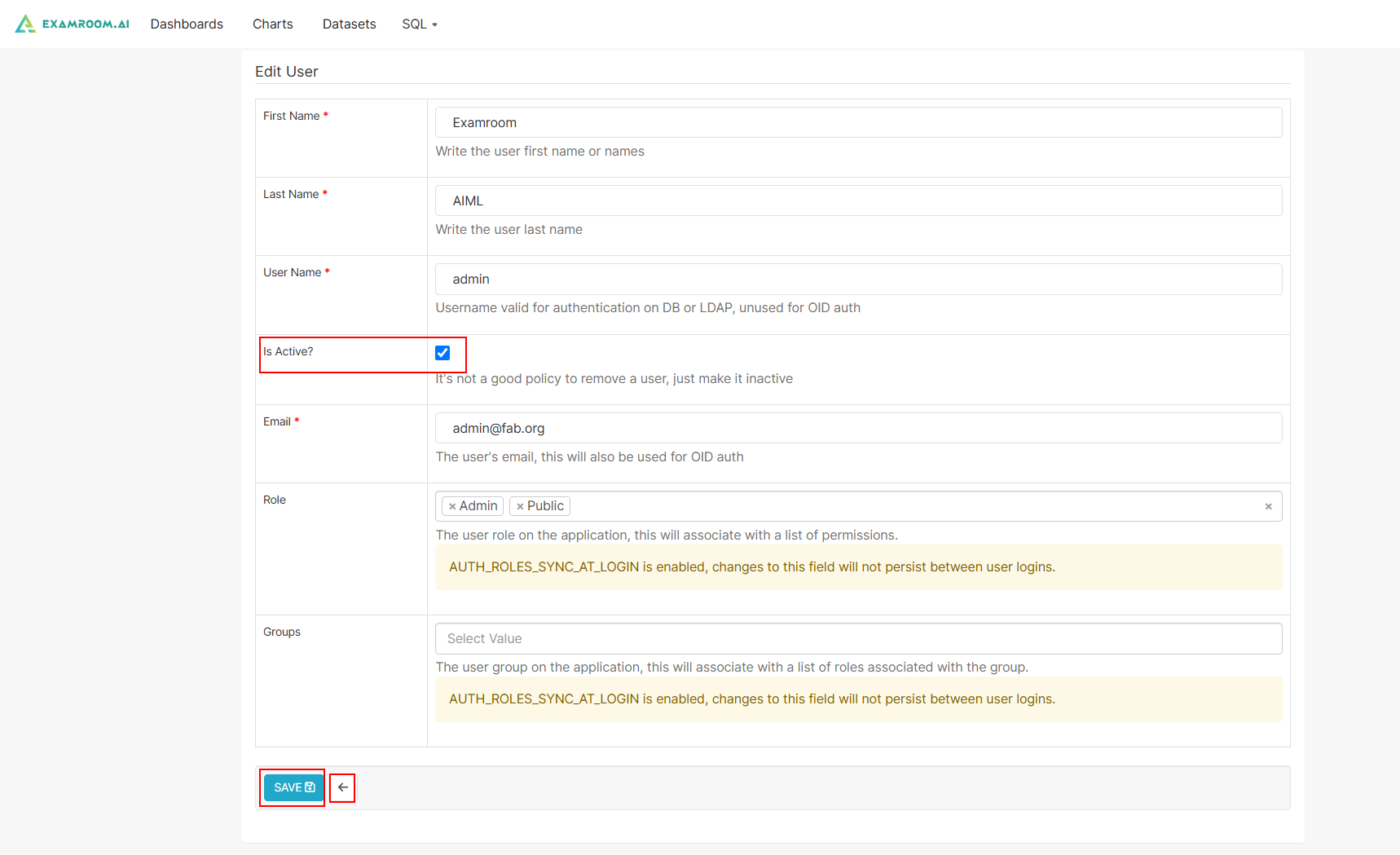
Task: Click the Admin role tag label
Action: [x=478, y=506]
